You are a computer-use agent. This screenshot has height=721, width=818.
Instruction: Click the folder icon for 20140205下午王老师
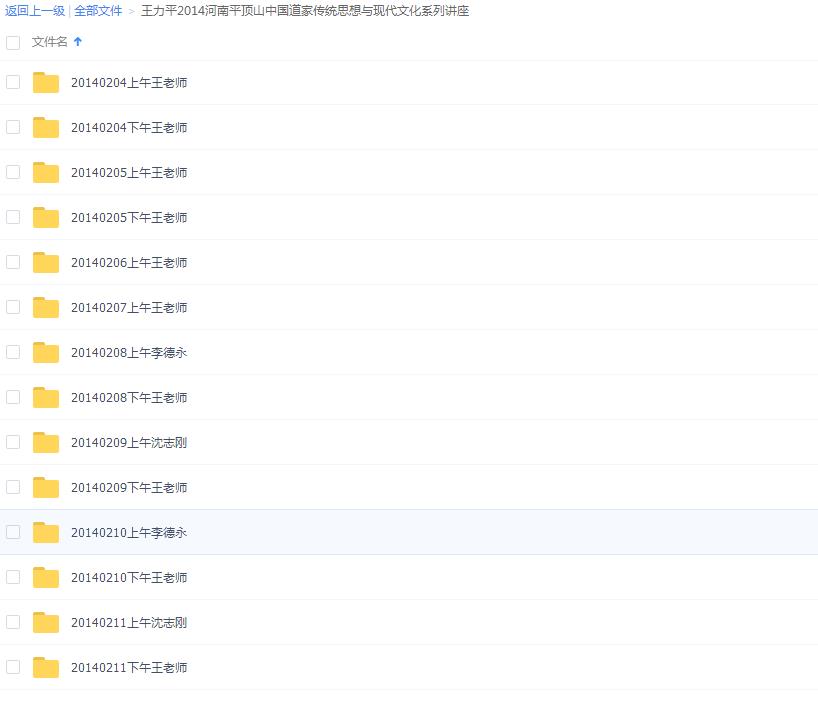point(46,218)
